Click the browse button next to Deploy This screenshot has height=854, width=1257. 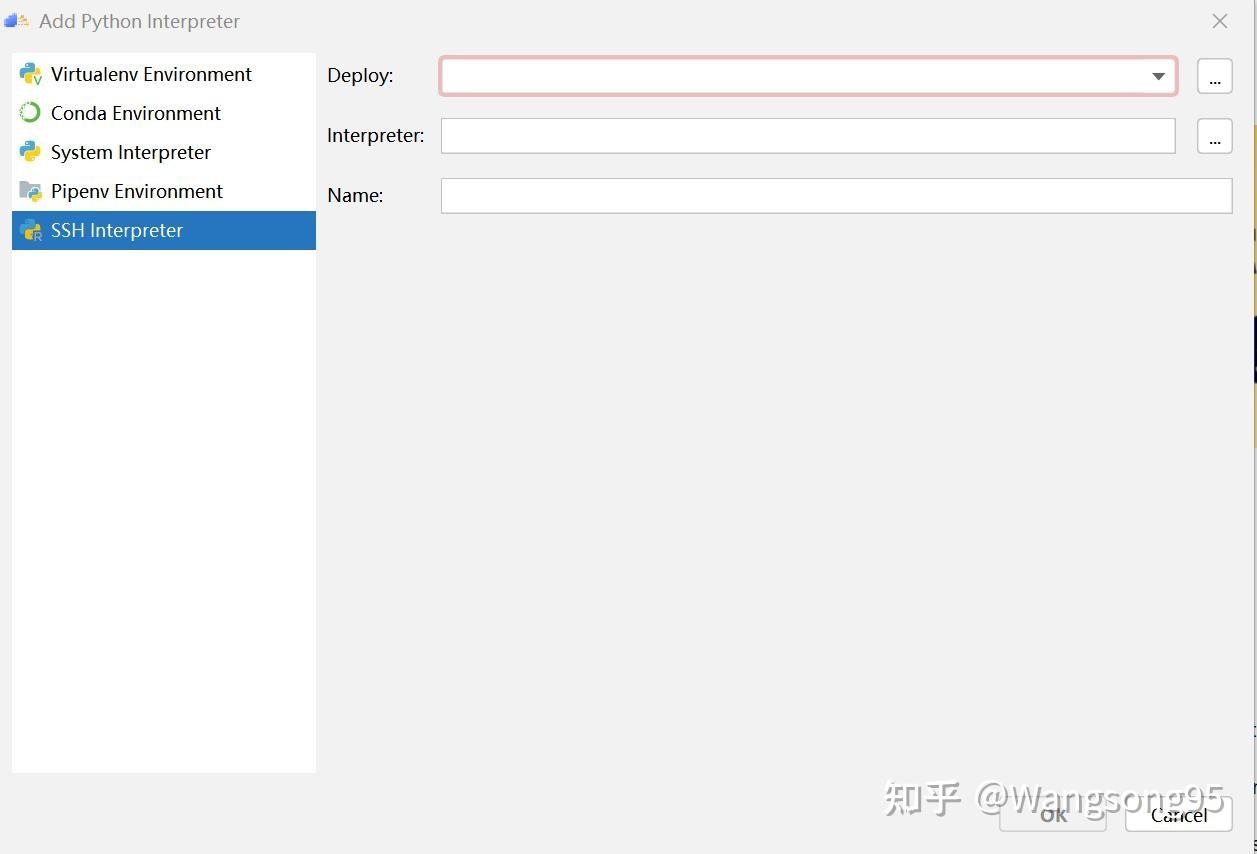pyautogui.click(x=1214, y=76)
